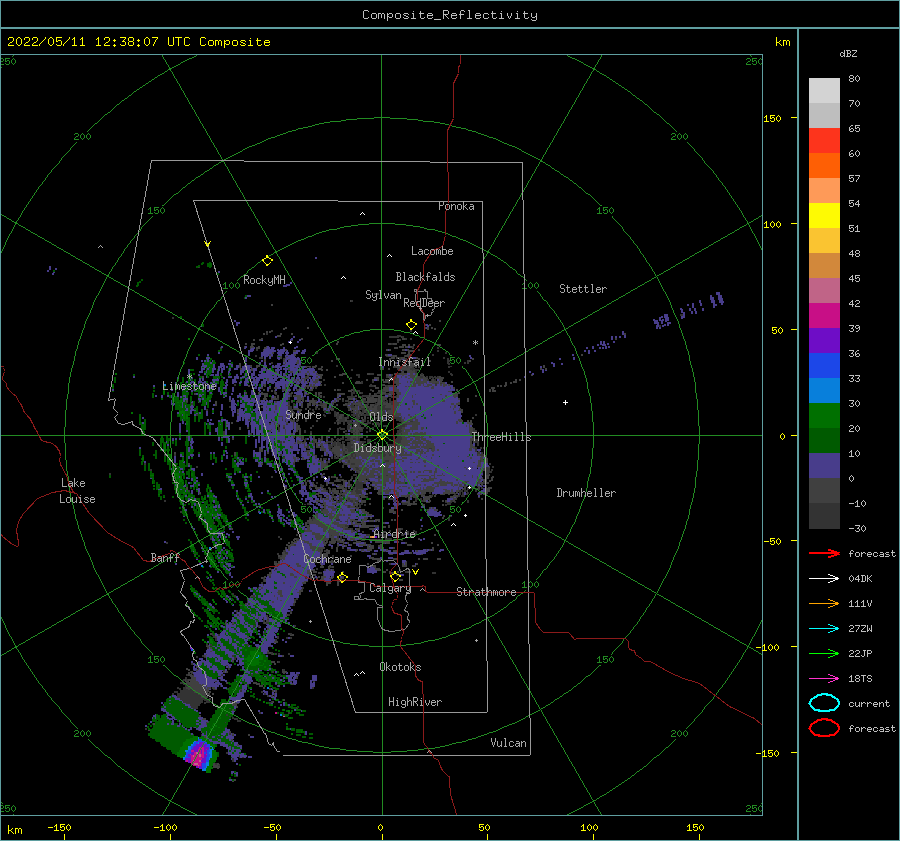The image size is (900, 841).
Task: Click the Lake Louise label
Action: coord(77,491)
